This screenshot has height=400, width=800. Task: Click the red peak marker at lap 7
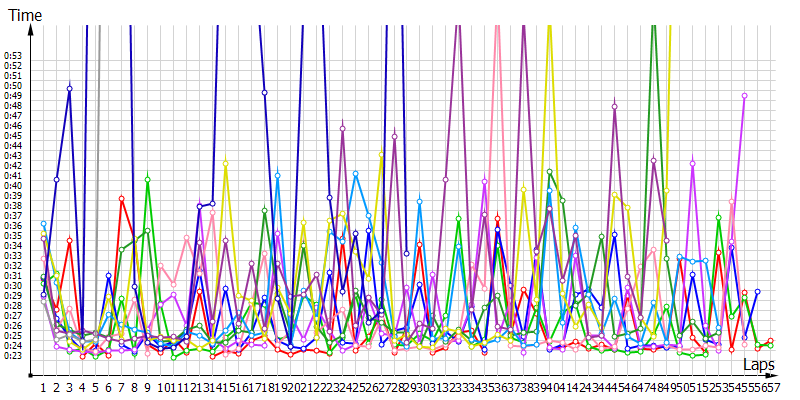(121, 198)
